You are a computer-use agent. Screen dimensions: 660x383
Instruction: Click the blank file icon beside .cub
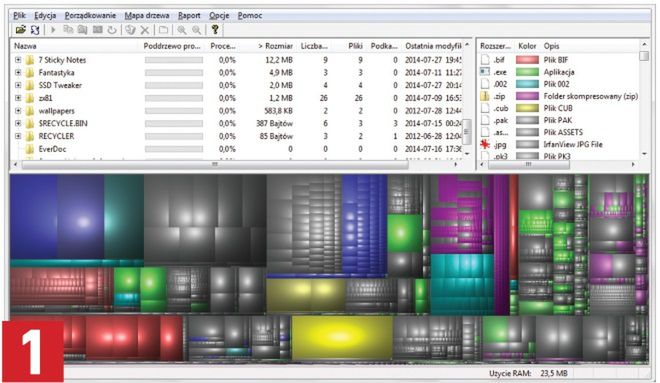point(485,108)
